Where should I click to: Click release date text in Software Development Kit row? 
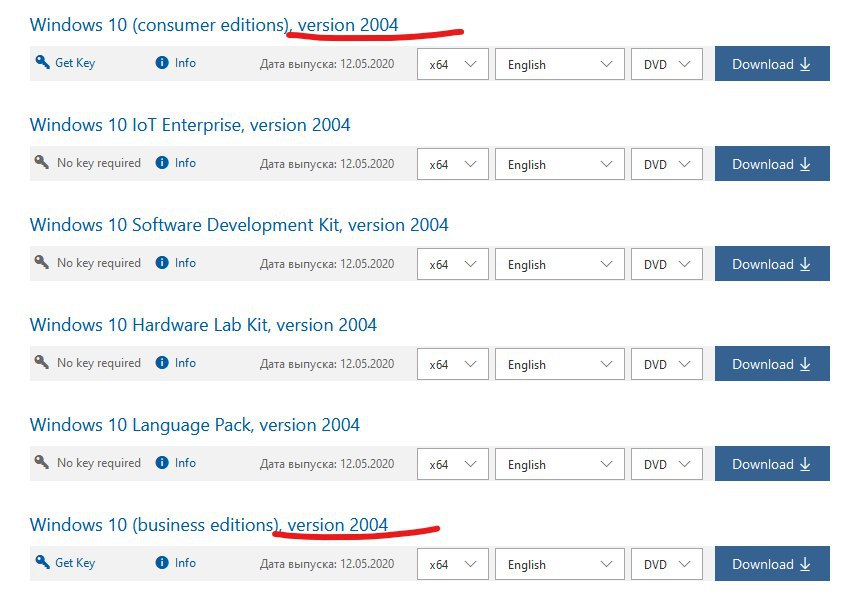coord(327,264)
